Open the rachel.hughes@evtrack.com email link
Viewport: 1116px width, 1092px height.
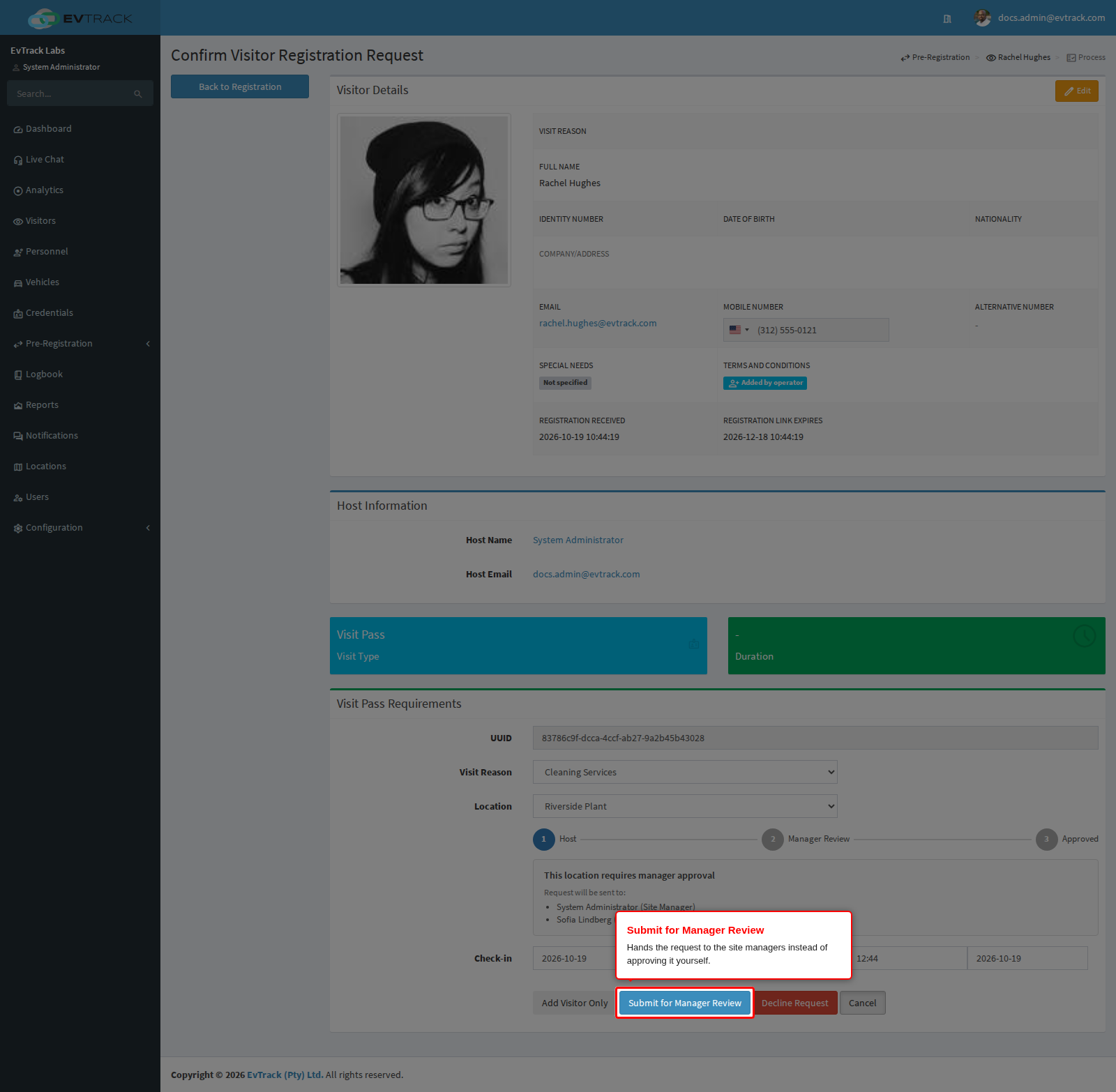click(x=598, y=323)
